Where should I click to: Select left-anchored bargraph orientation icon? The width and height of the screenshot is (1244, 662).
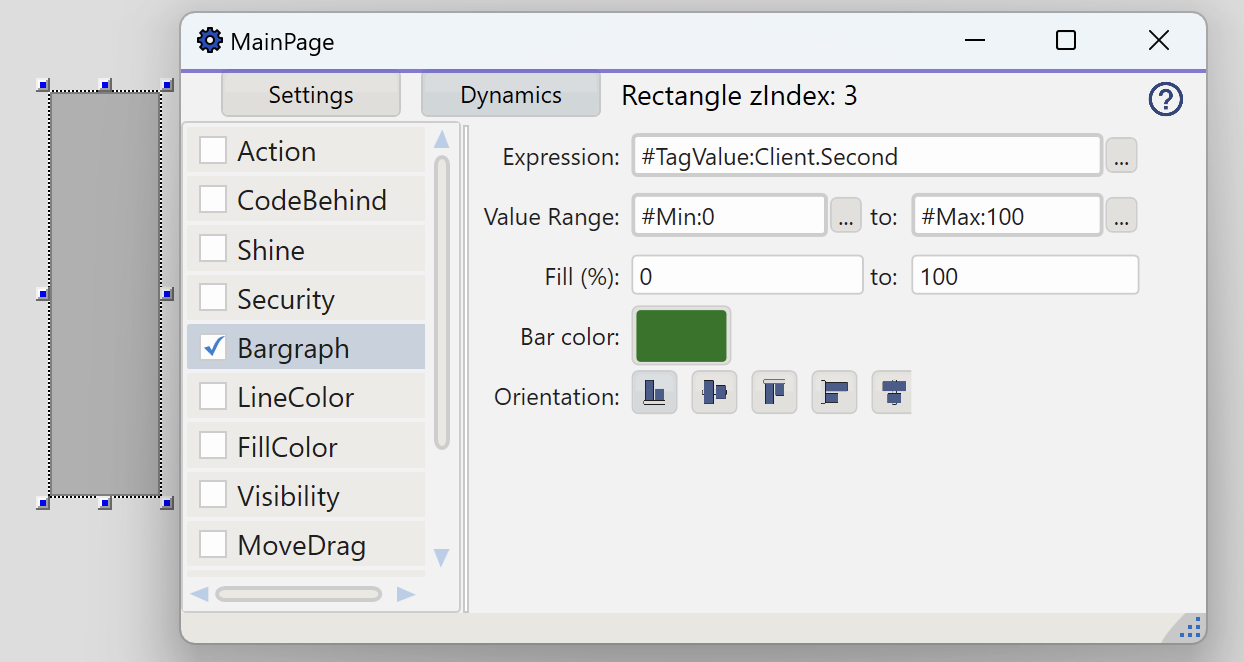click(834, 392)
